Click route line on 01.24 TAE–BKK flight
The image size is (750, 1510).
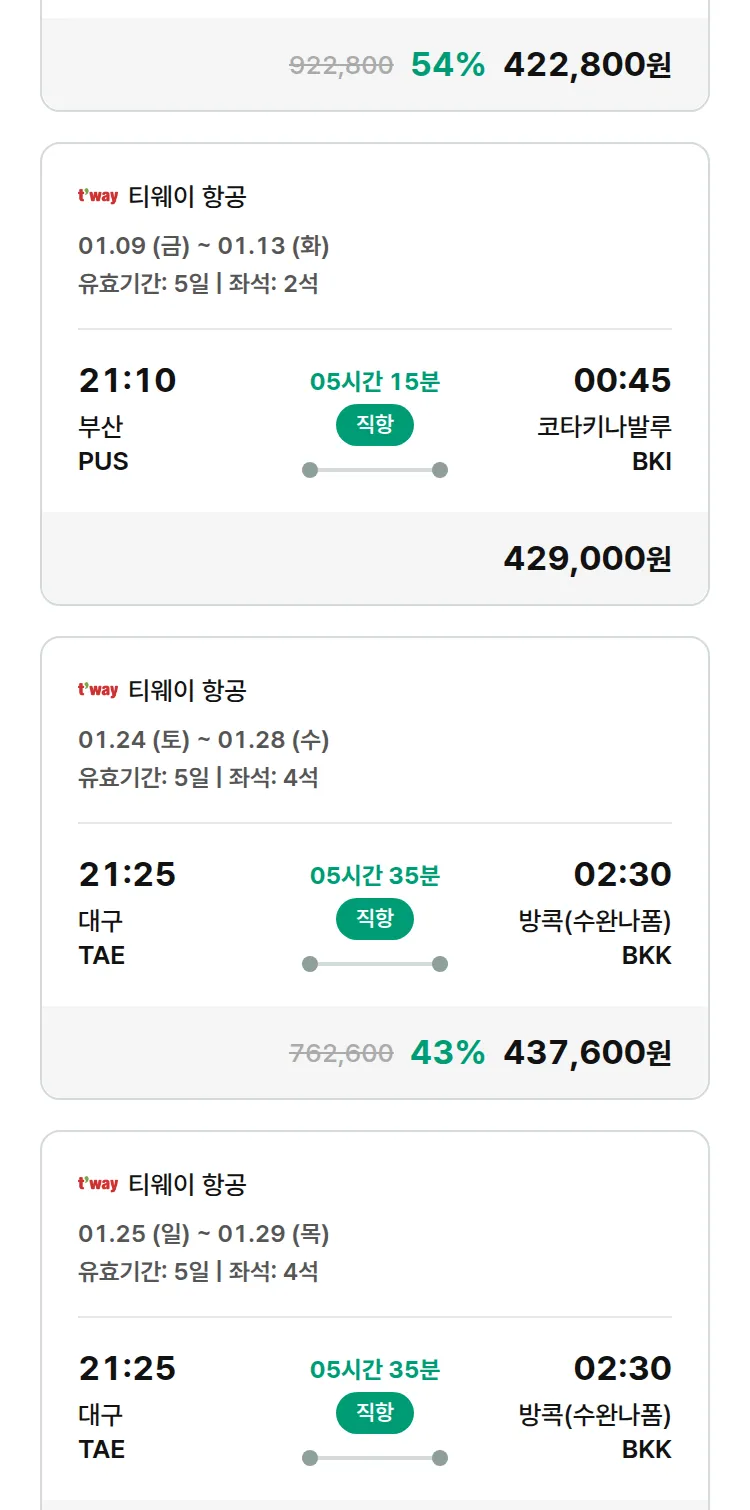375,964
